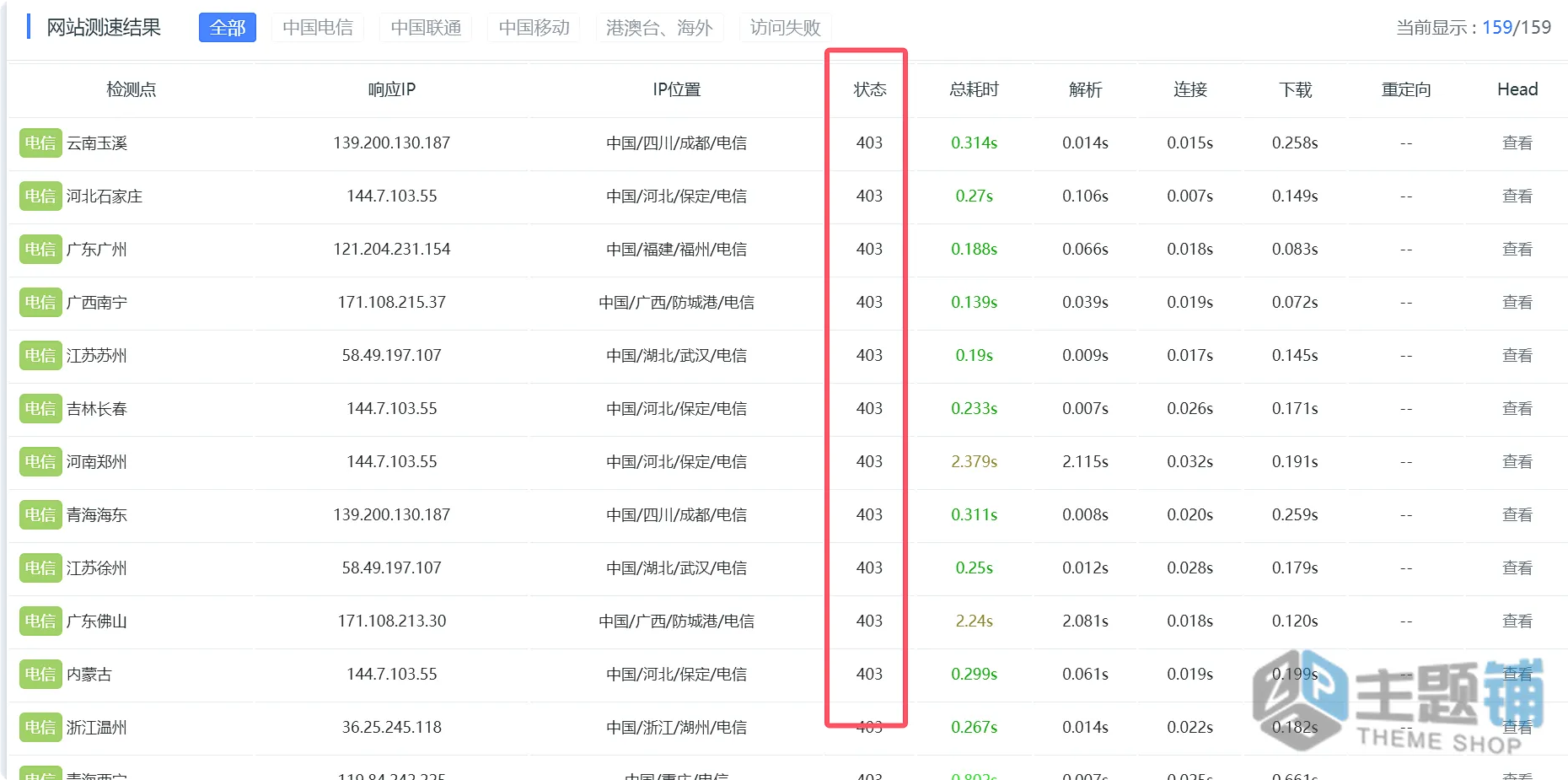Click the 电信 badge beside 青海海东
This screenshot has height=780, width=1568.
click(40, 515)
